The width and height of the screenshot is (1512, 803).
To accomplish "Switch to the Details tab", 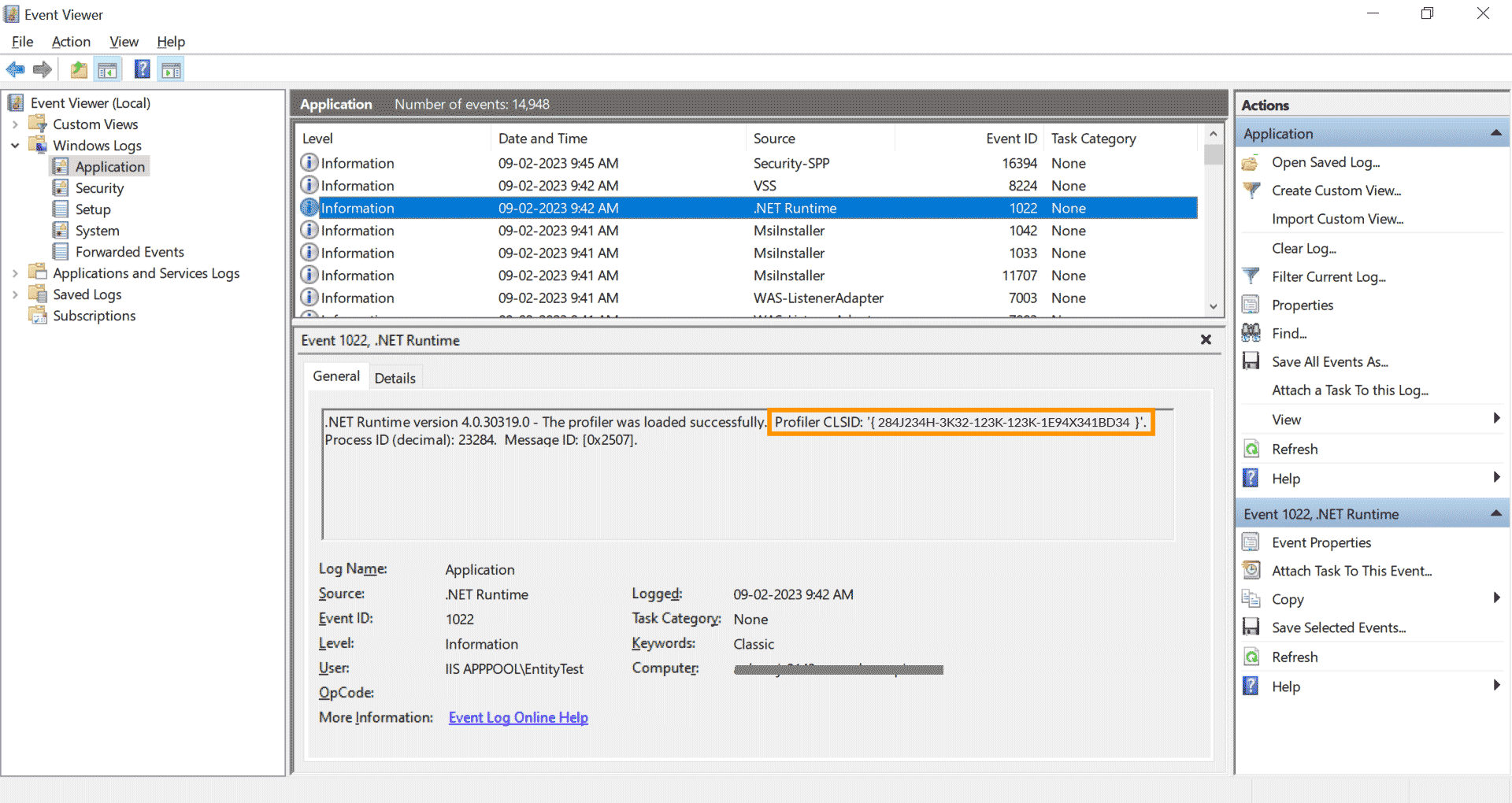I will tap(395, 378).
